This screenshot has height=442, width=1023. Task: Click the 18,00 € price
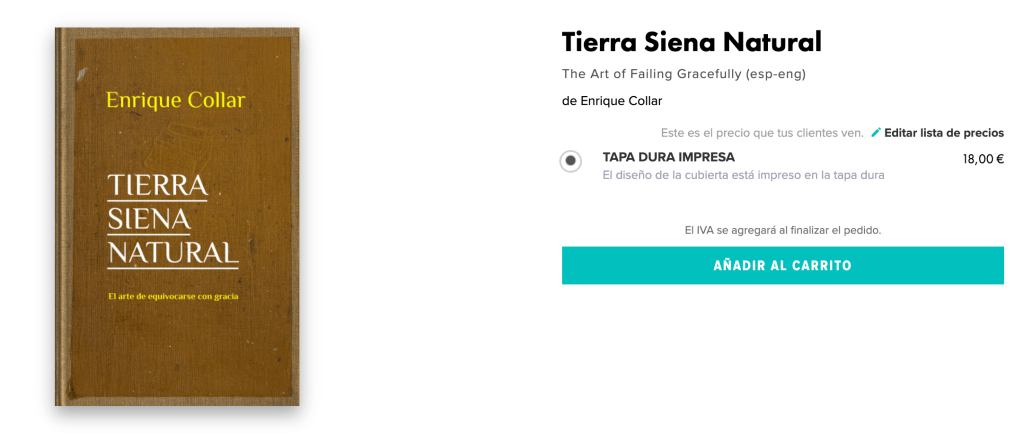coord(983,158)
